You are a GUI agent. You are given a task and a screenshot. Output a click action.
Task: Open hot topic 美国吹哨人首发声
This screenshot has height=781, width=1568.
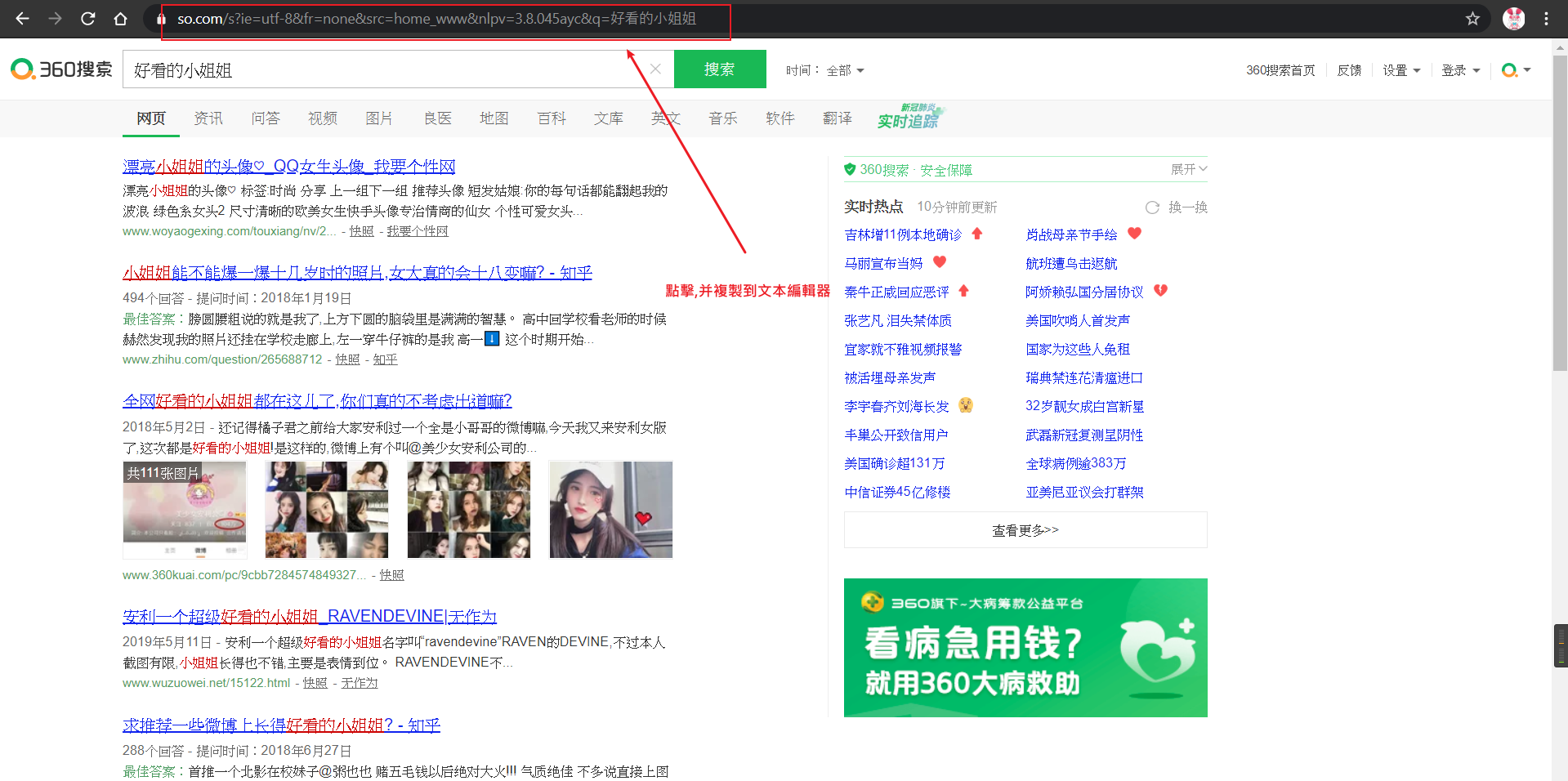[1078, 320]
